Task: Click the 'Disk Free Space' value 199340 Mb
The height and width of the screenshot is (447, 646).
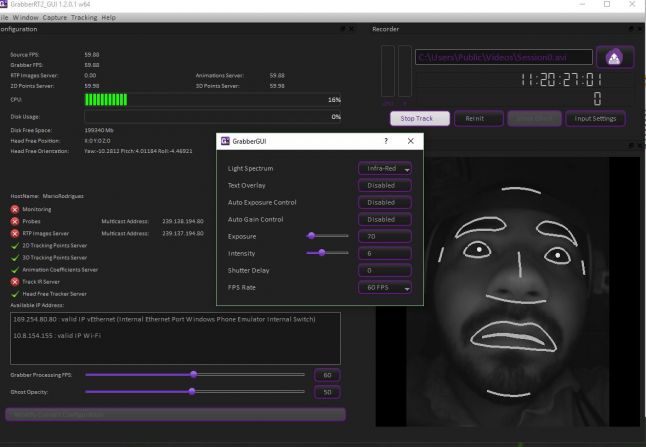Action: [x=99, y=130]
